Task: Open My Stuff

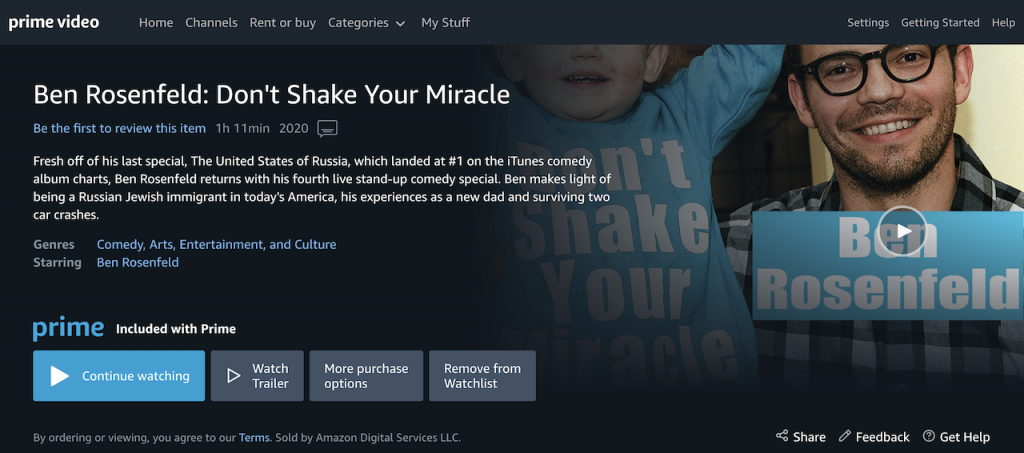Action: (445, 22)
